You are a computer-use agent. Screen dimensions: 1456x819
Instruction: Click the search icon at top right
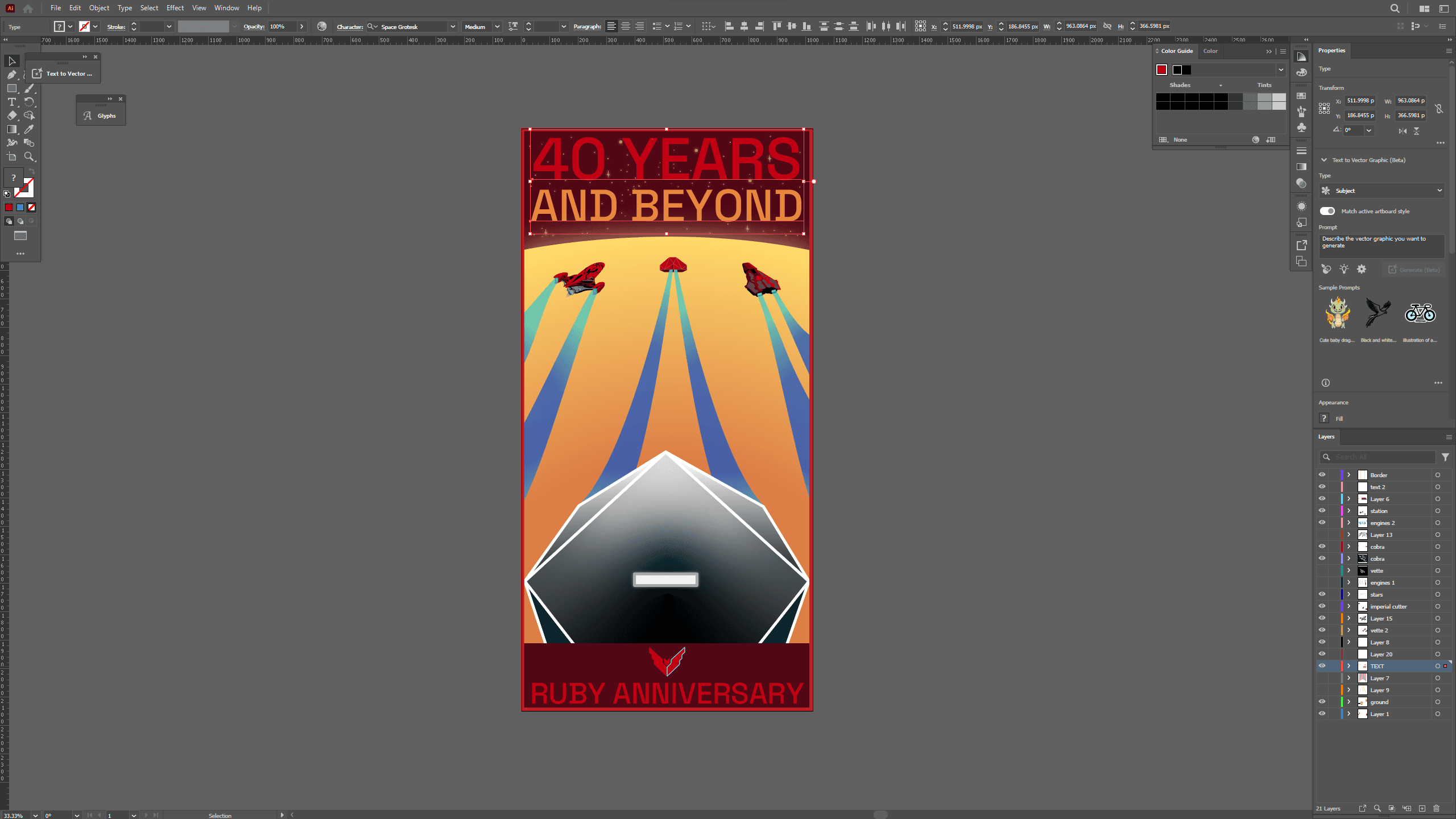coord(1395,9)
